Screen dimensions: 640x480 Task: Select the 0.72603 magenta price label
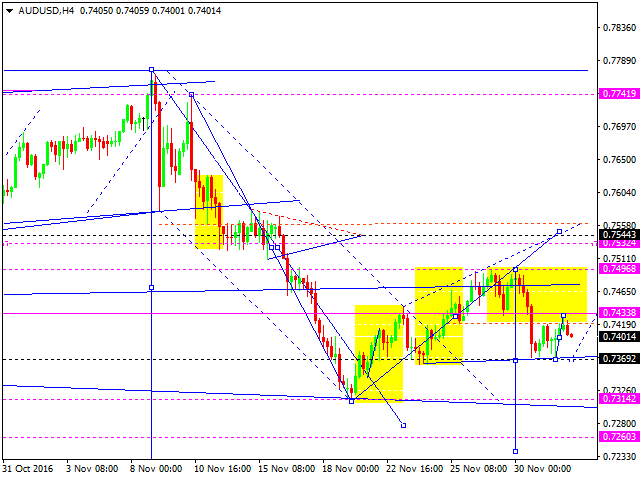[619, 437]
